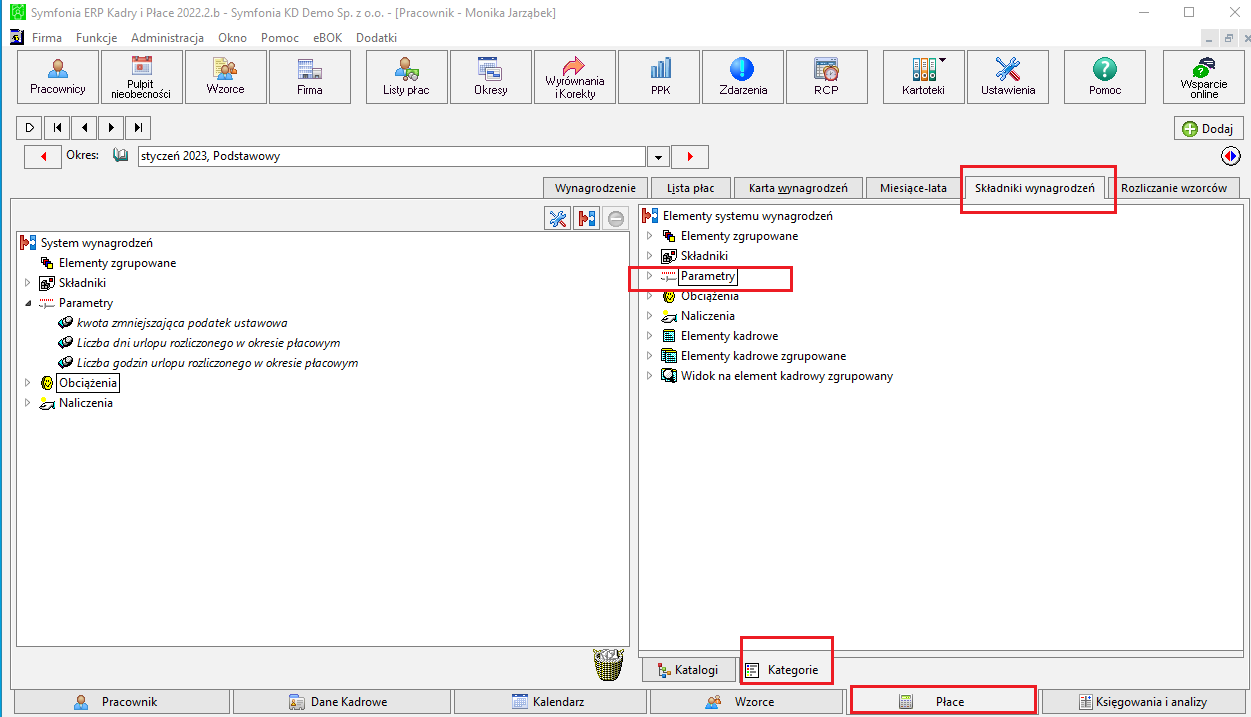Open the Pracownicy toolbar button

click(x=58, y=77)
